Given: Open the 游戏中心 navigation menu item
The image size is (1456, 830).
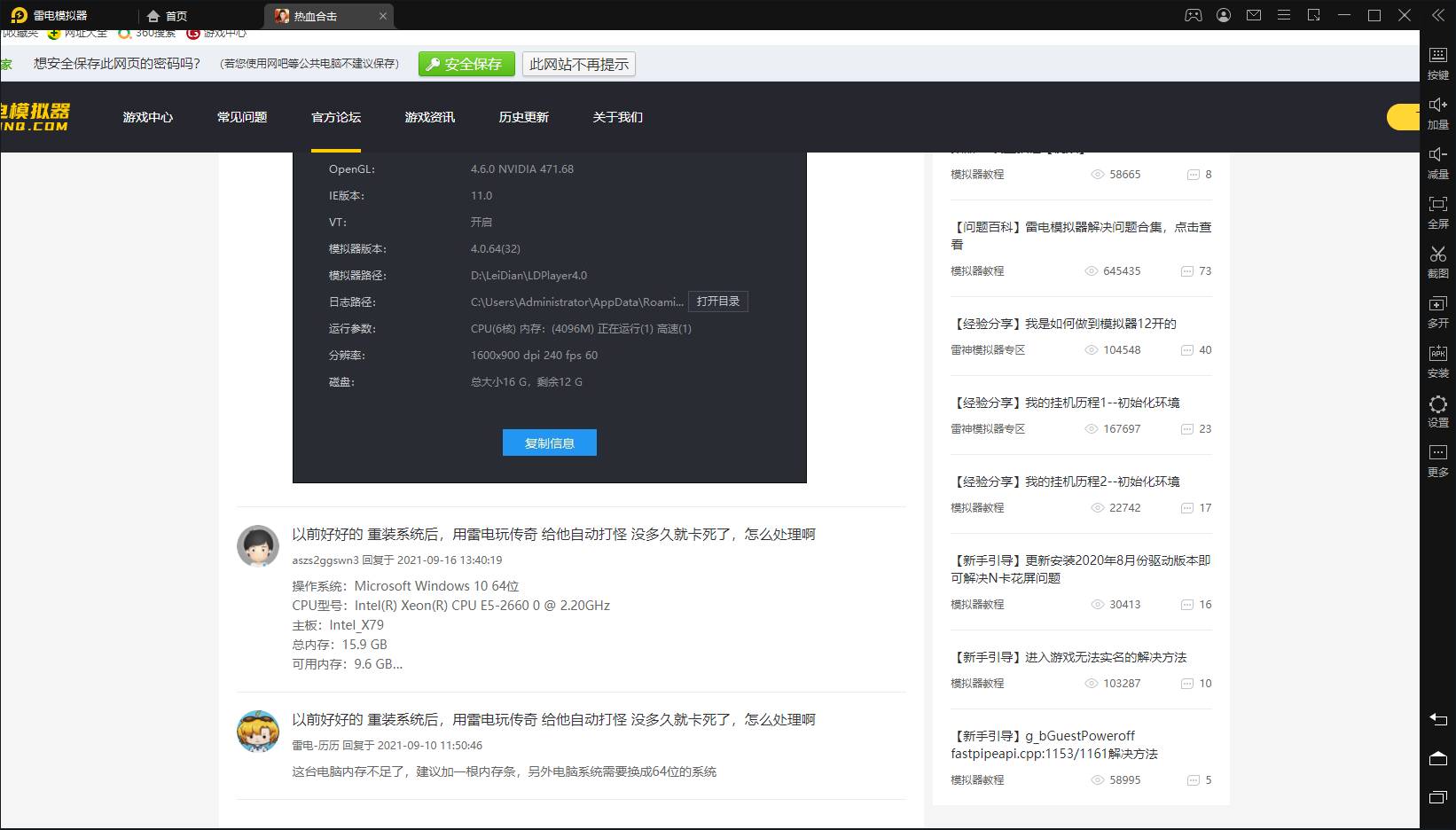Looking at the screenshot, I should pyautogui.click(x=148, y=117).
